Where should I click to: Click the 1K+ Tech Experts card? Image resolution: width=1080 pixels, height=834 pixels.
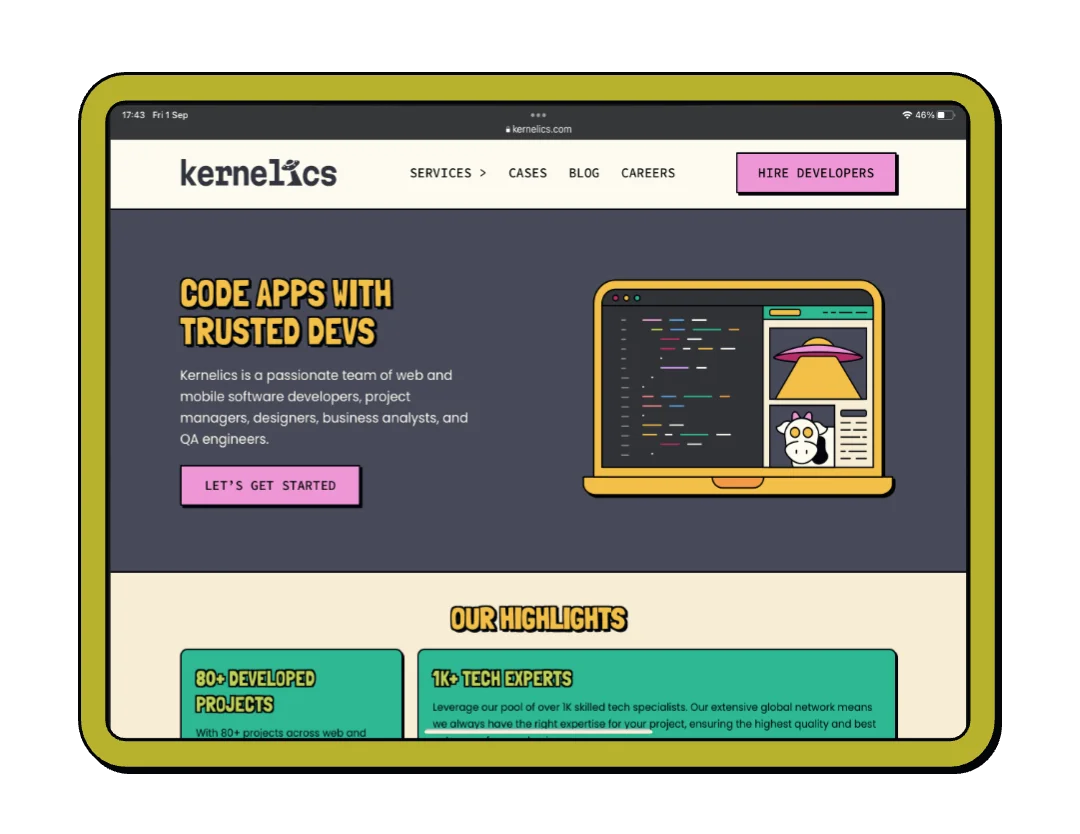[657, 694]
